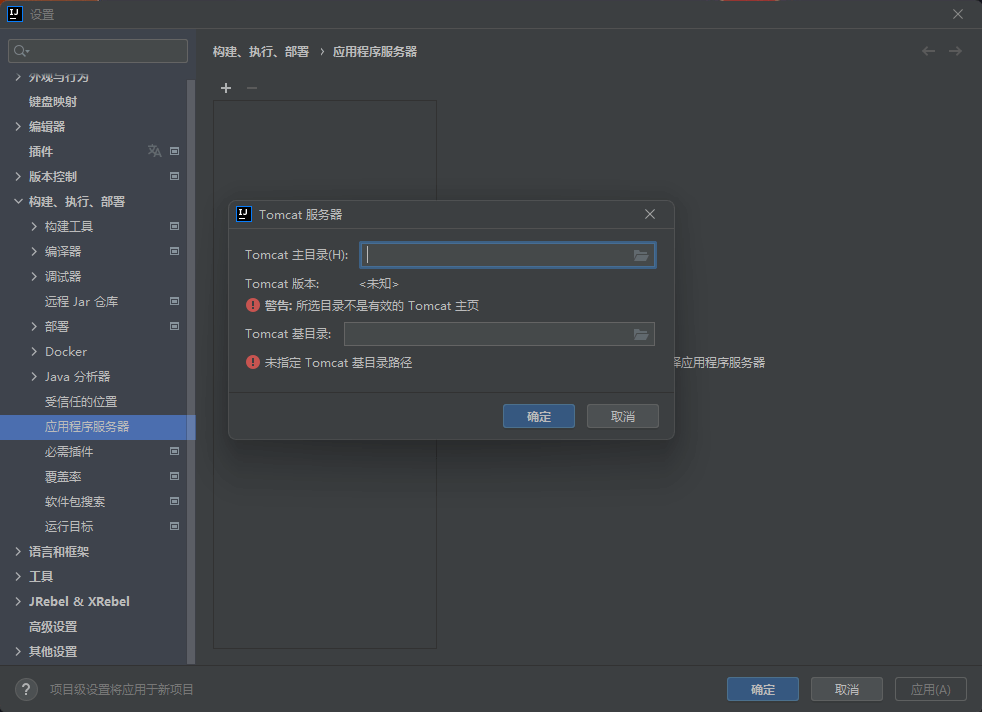Click 取消 at bottom of 设置 window

(x=847, y=689)
